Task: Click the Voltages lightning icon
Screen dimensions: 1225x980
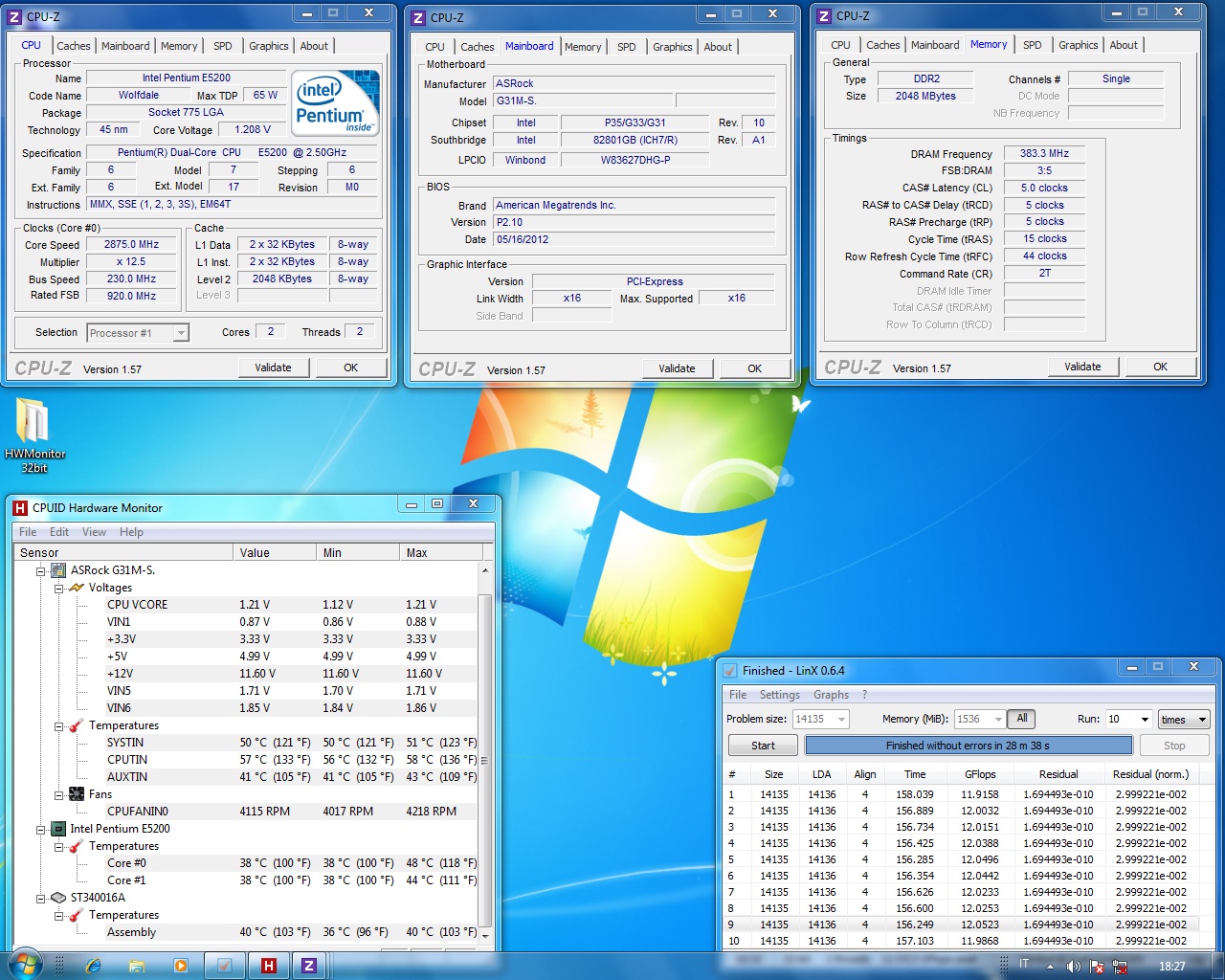Action: pyautogui.click(x=77, y=588)
